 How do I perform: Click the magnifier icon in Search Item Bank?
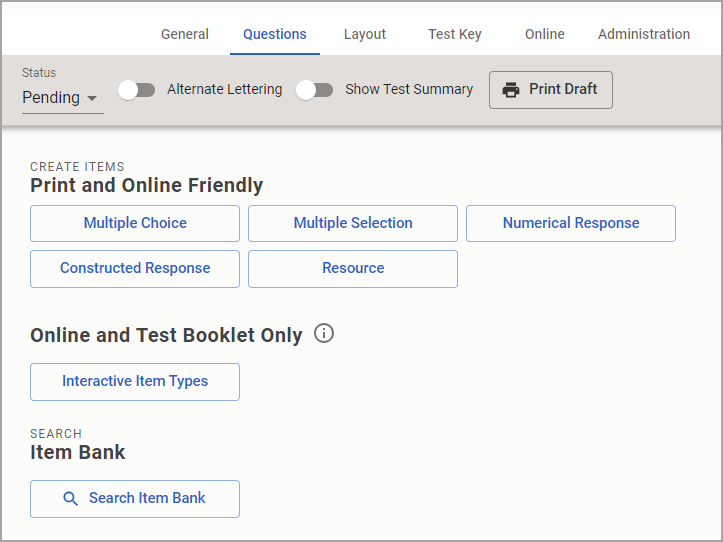pyautogui.click(x=70, y=499)
